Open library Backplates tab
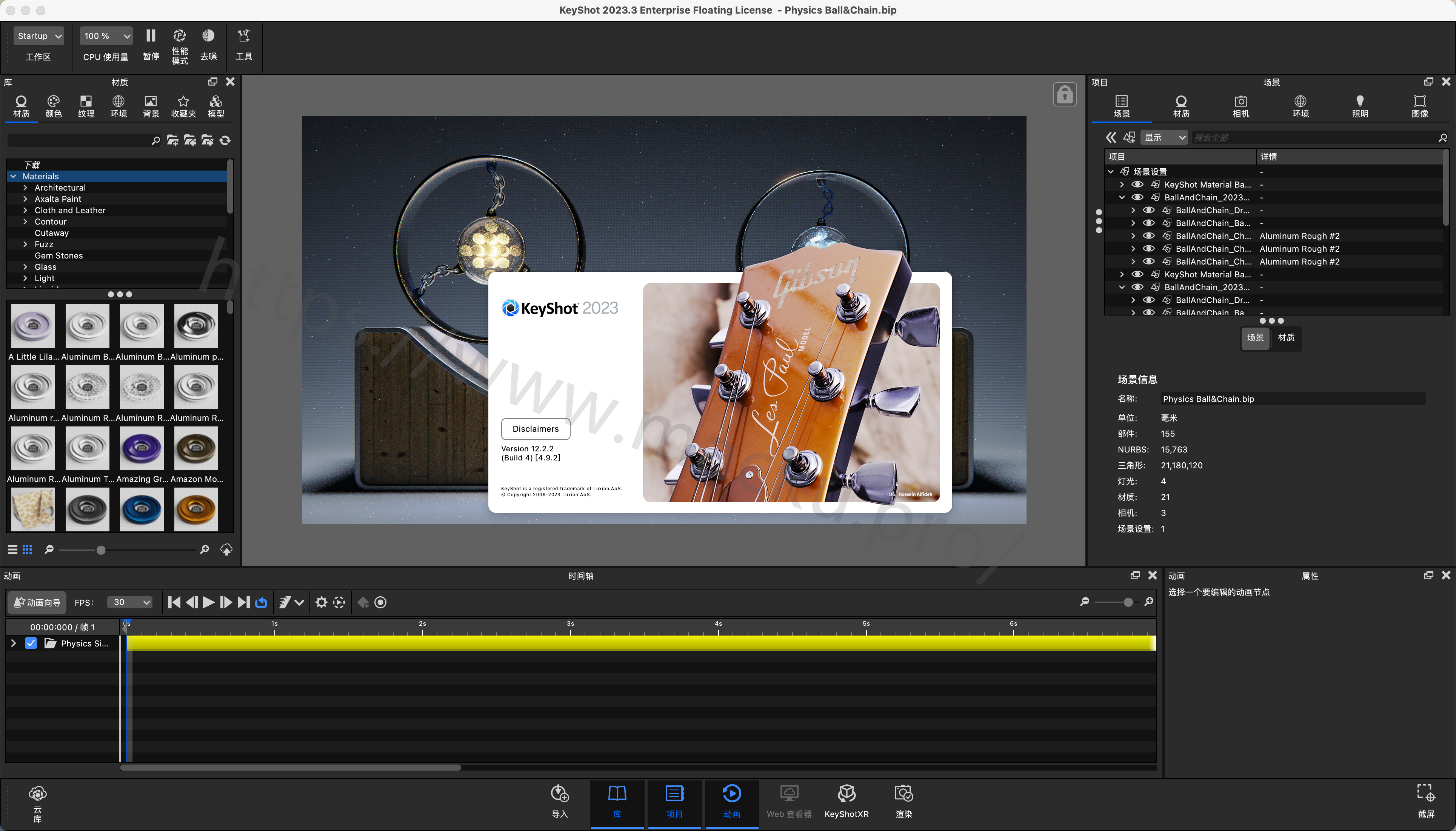Image resolution: width=1456 pixels, height=831 pixels. point(151,106)
